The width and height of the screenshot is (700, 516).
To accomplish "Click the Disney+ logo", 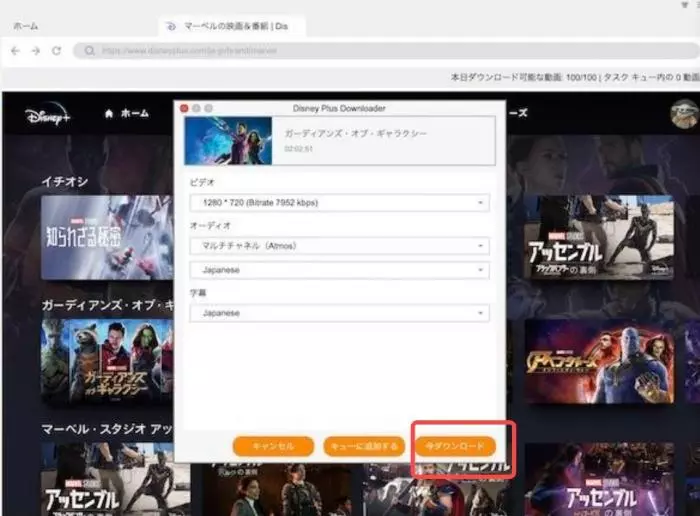I will 48,115.
